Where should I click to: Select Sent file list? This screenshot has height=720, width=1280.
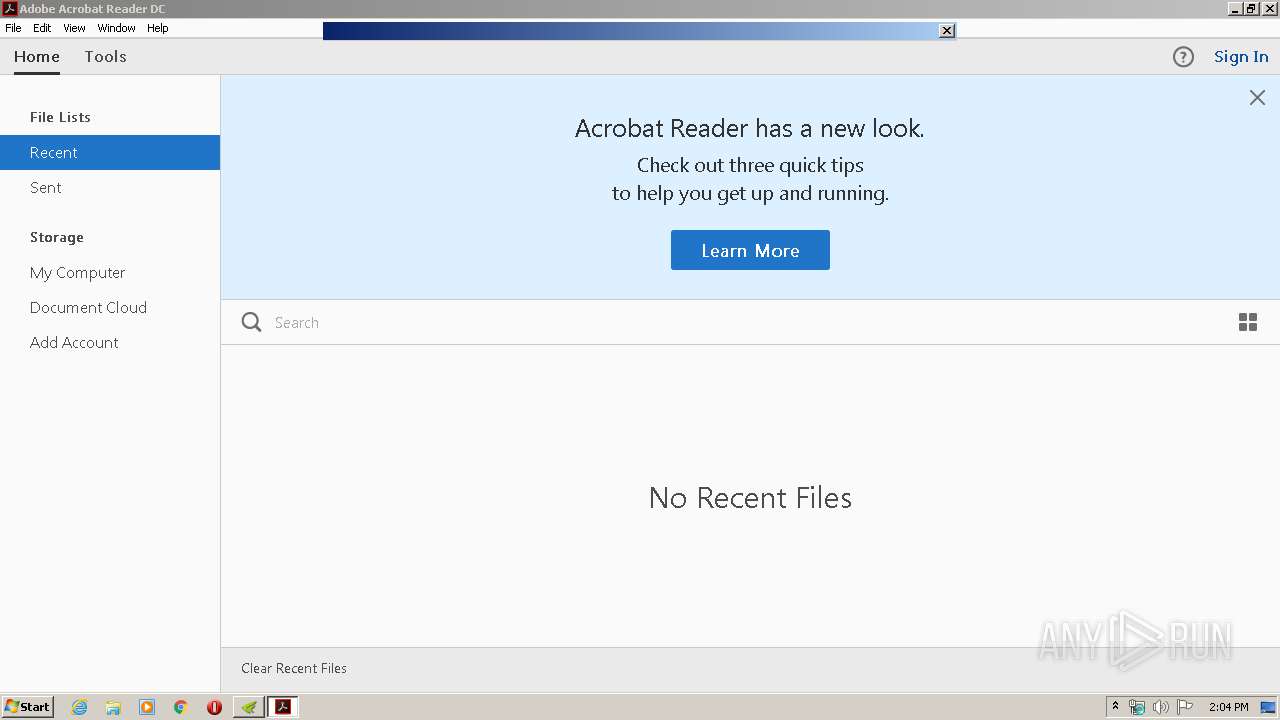click(110, 188)
